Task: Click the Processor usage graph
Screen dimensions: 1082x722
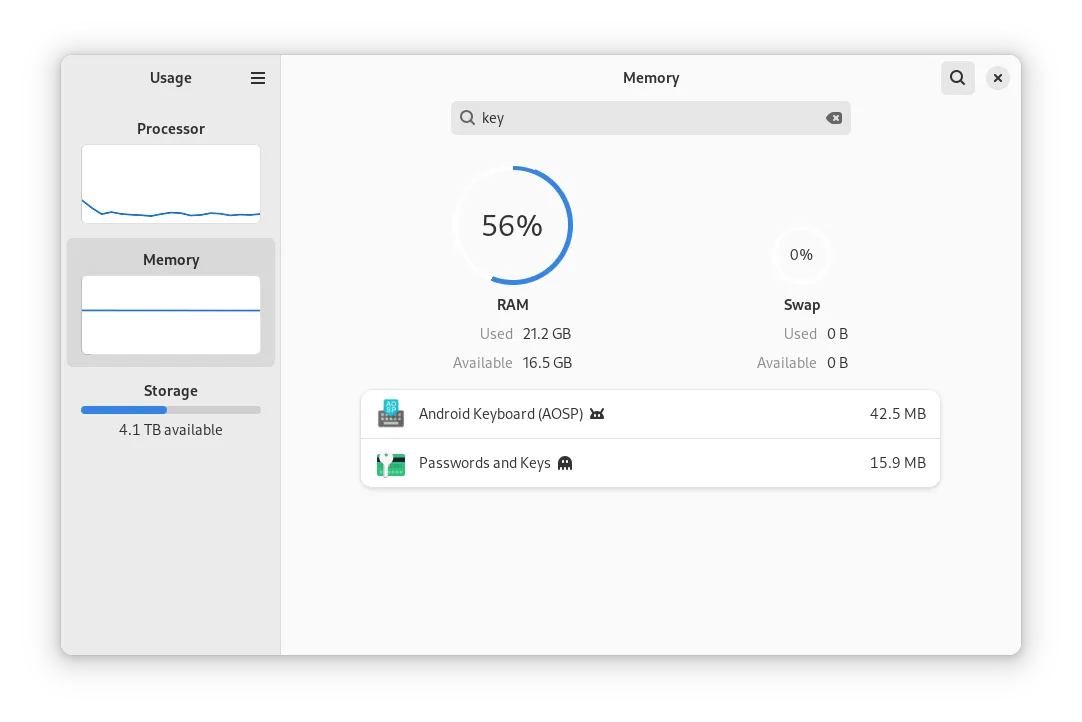Action: tap(171, 184)
